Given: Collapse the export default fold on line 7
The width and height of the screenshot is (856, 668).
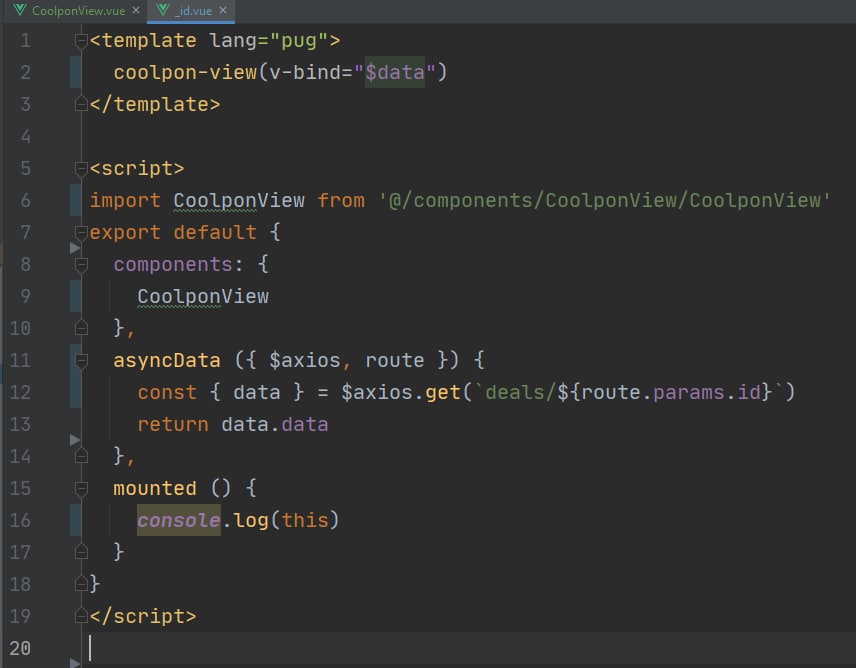Looking at the screenshot, I should (81, 232).
